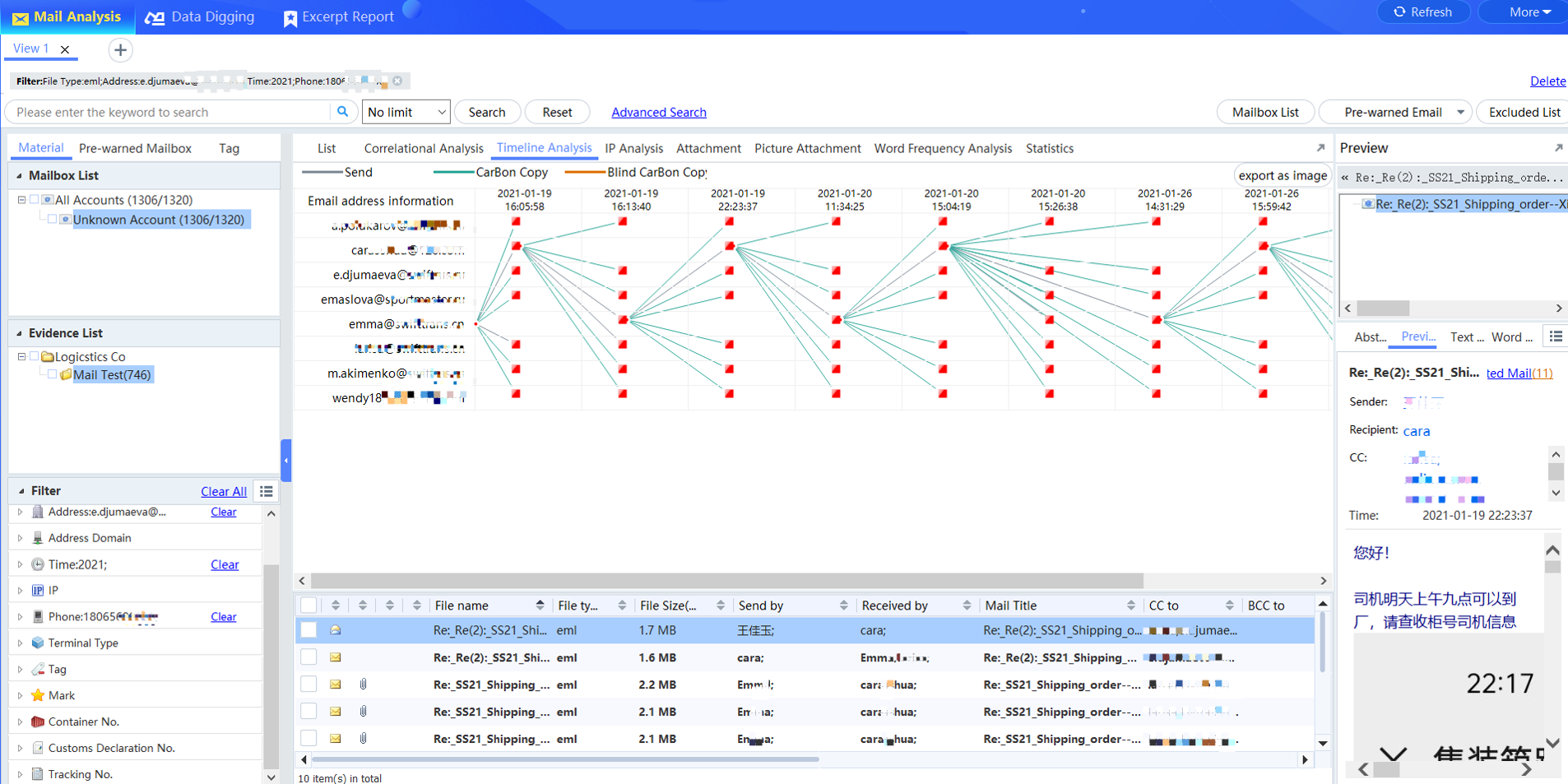Click the Tag filter icon
The height and width of the screenshot is (784, 1568).
(x=38, y=669)
